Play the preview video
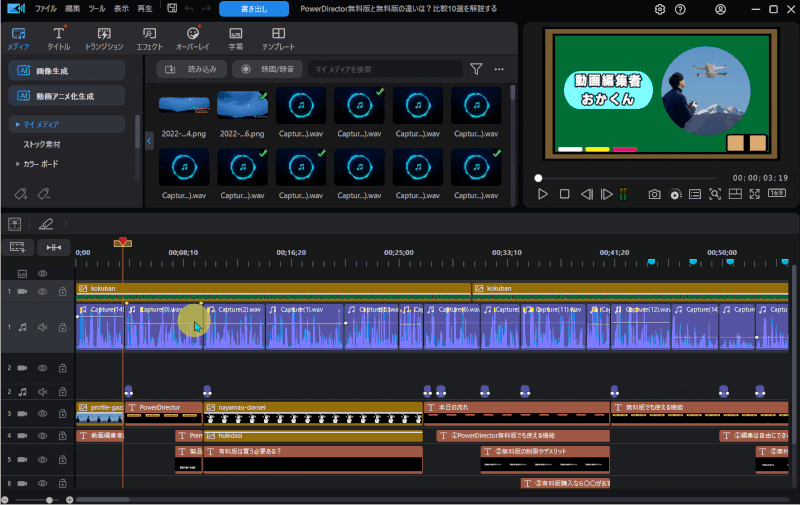The height and width of the screenshot is (505, 800). point(543,194)
